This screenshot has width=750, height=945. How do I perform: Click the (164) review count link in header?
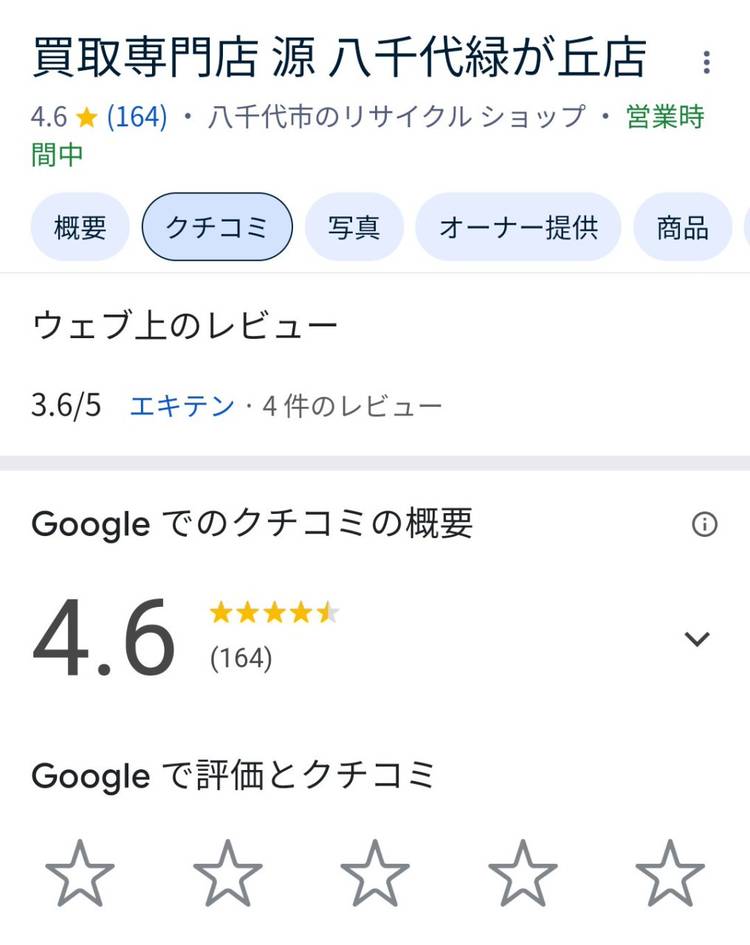pyautogui.click(x=136, y=117)
